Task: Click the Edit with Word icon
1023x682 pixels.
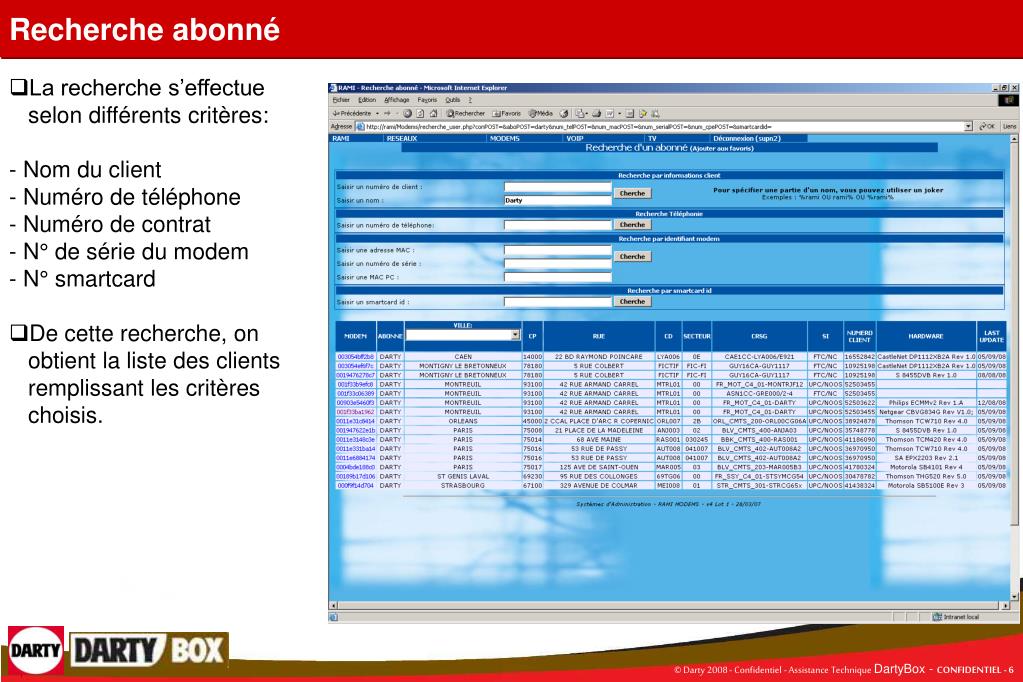Action: [609, 114]
